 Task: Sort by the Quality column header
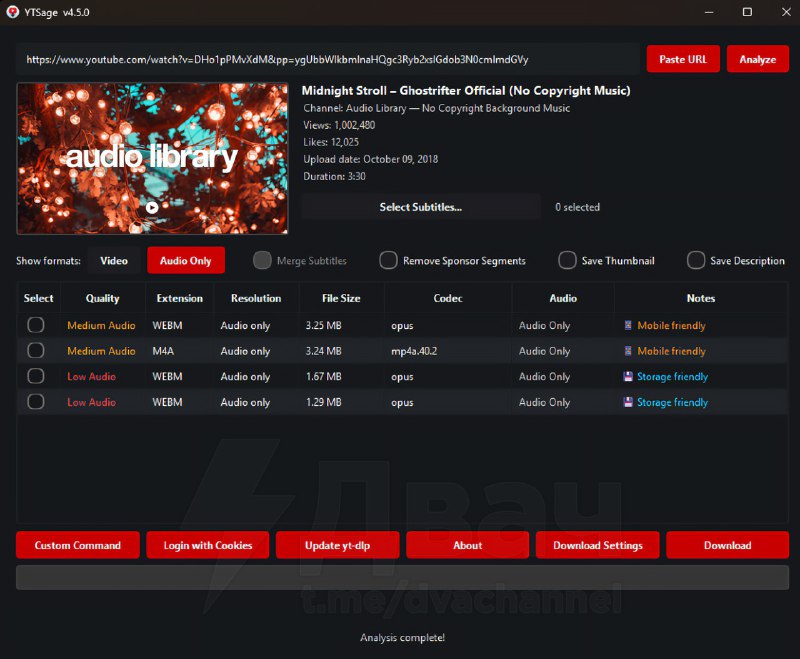[103, 298]
